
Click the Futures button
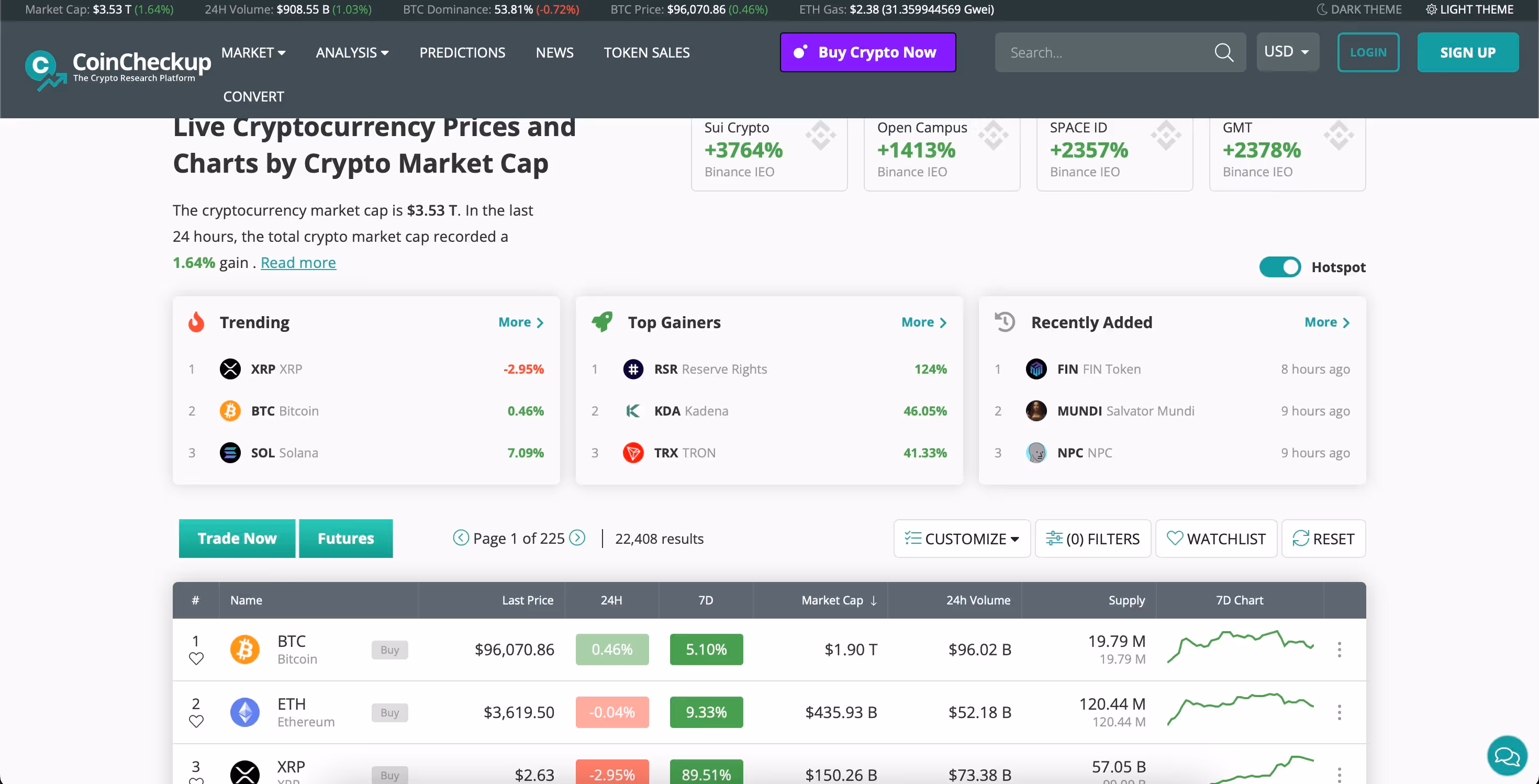point(345,538)
